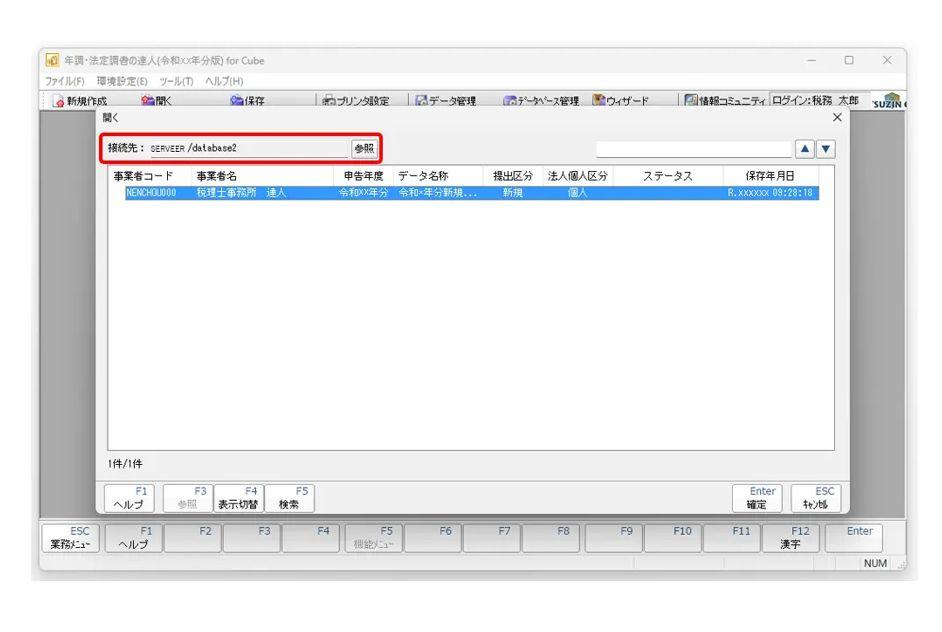The height and width of the screenshot is (632, 942).
Task: Click the save timestamp 09:28:18 cell
Action: pyautogui.click(x=770, y=193)
